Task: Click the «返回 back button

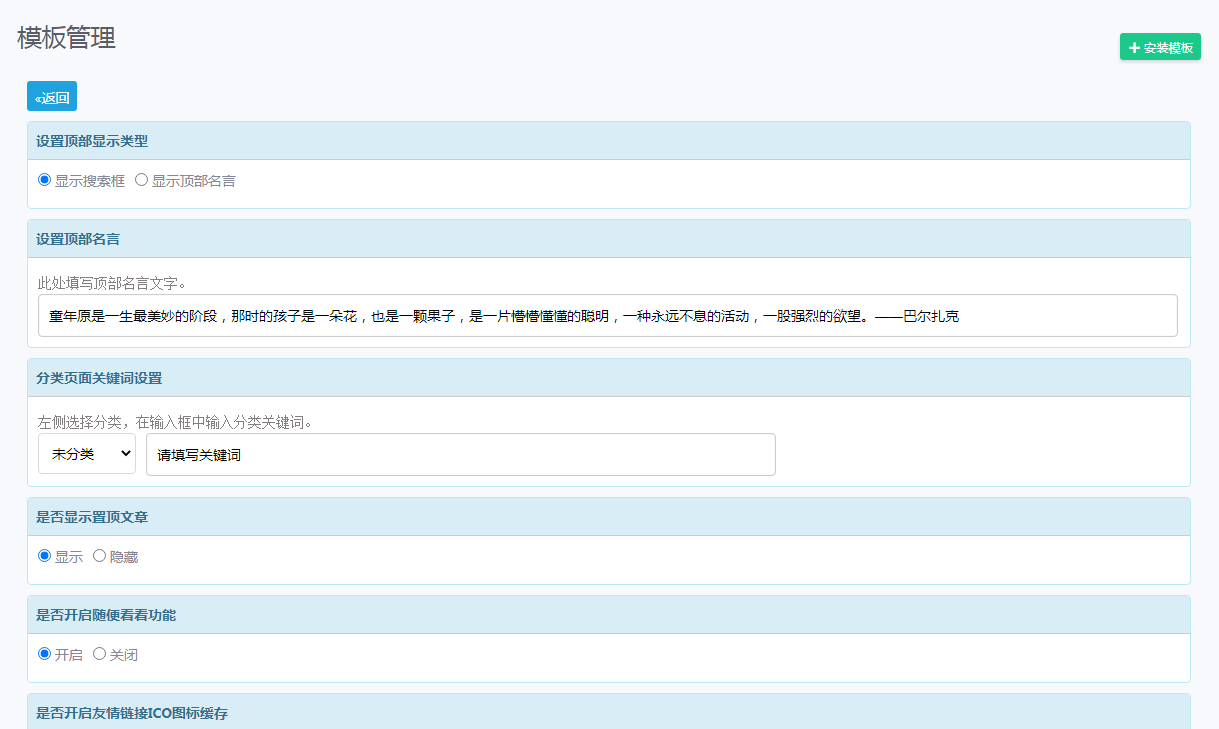Action: click(52, 97)
